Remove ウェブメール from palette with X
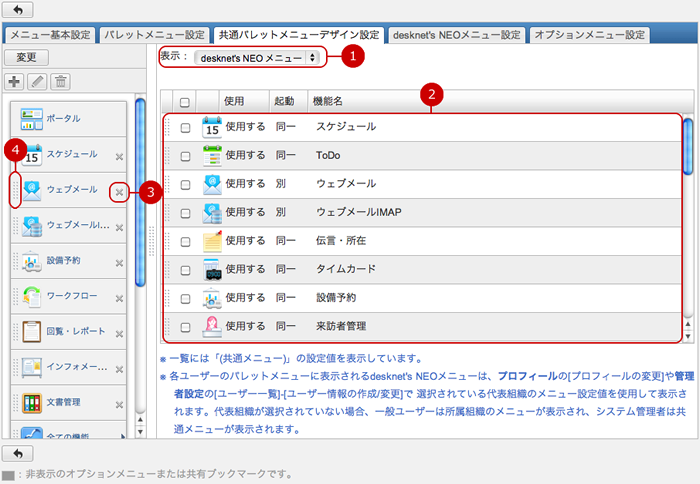700x484 pixels. tap(119, 192)
